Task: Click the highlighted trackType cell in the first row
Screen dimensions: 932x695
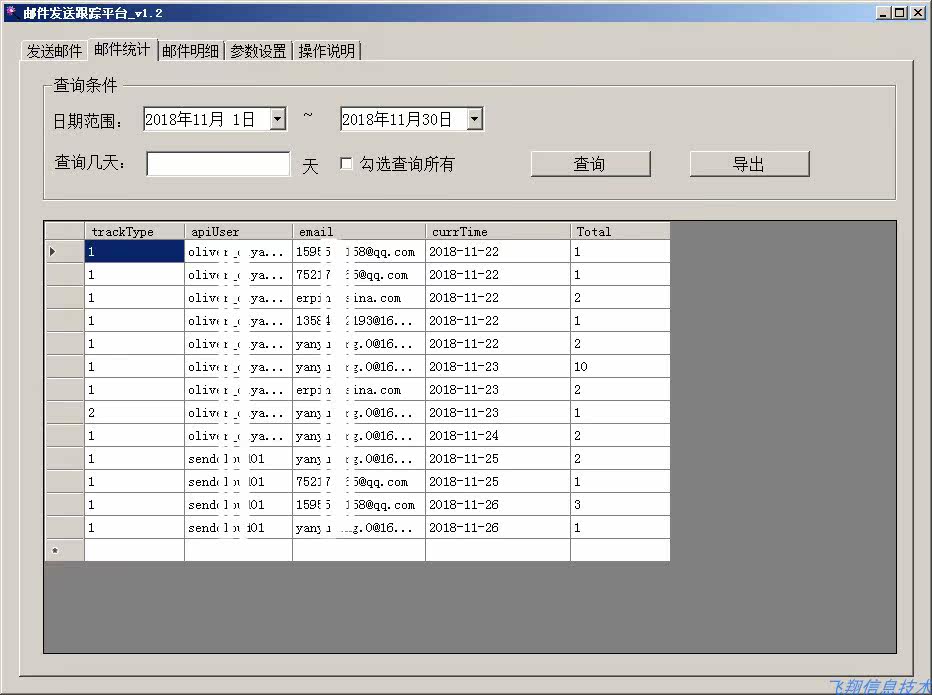Action: (x=134, y=251)
